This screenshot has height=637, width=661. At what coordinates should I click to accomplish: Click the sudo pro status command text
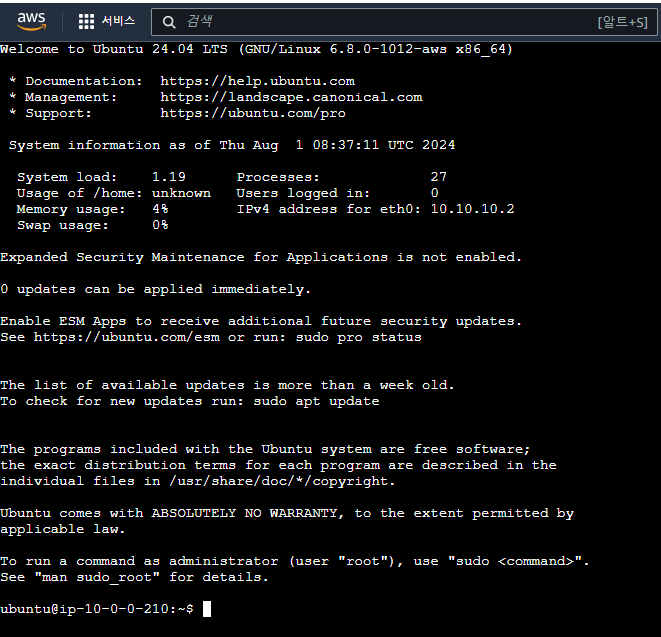[x=358, y=337]
